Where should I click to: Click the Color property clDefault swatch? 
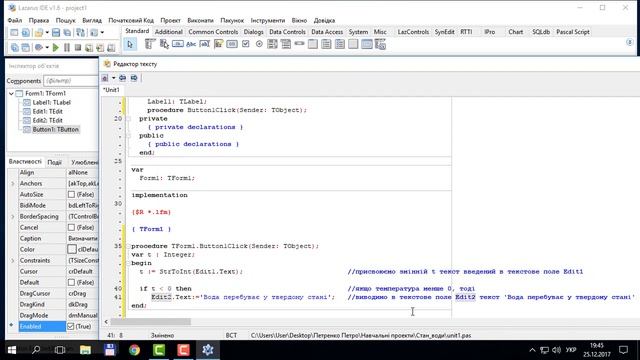[x=72, y=249]
